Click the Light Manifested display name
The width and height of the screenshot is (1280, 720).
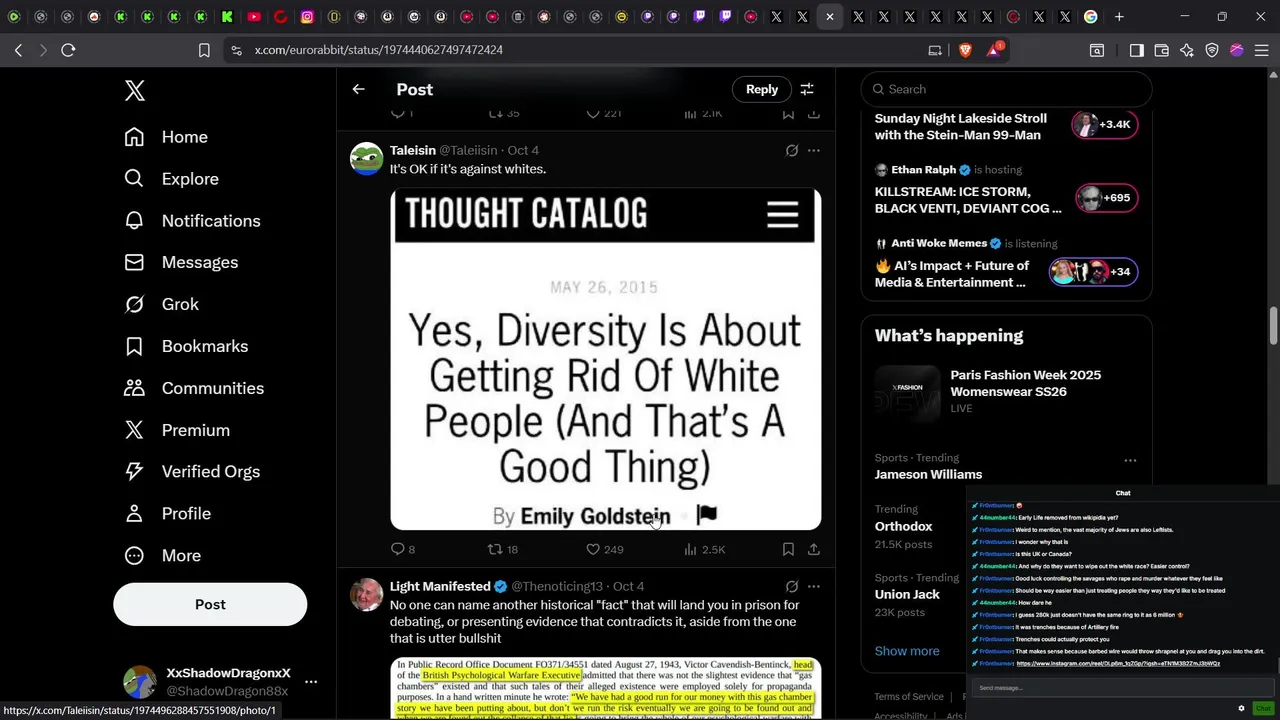[440, 586]
